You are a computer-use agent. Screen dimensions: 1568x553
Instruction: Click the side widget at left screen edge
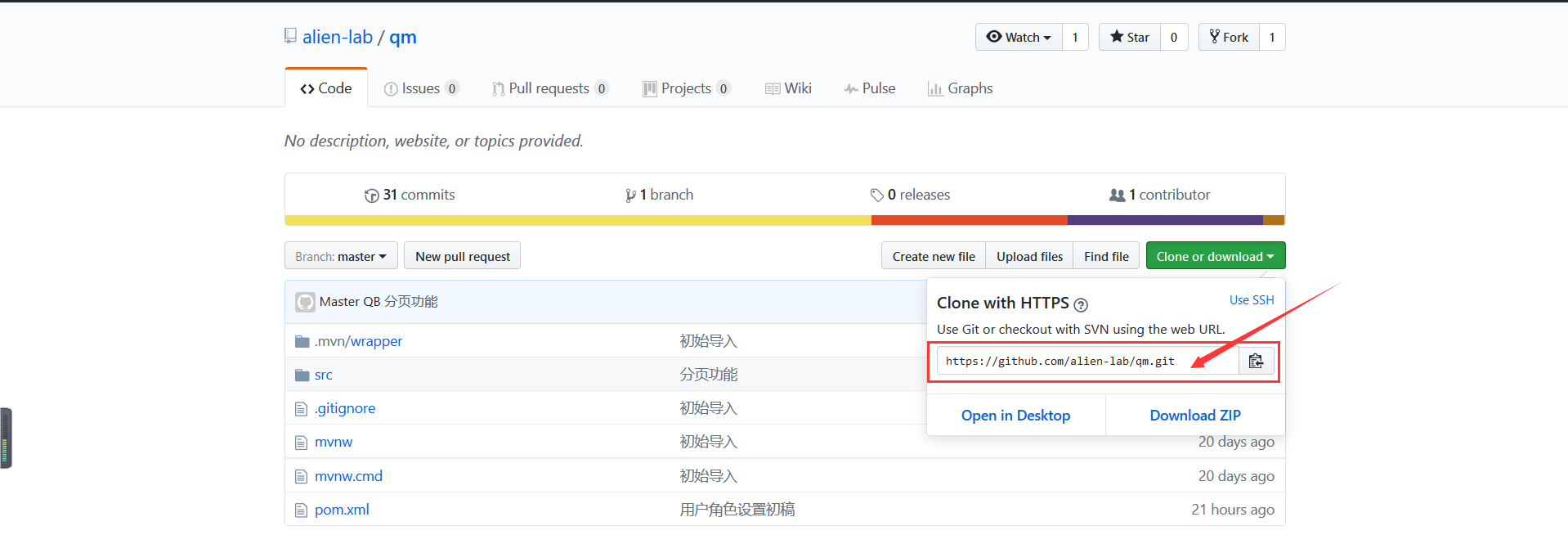(x=6, y=438)
